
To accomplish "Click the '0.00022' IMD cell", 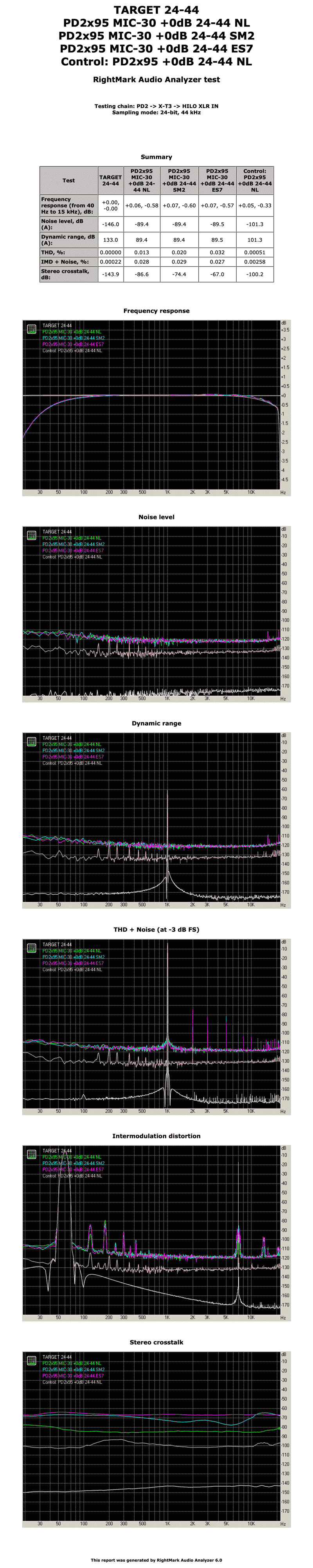I will 110,262.
